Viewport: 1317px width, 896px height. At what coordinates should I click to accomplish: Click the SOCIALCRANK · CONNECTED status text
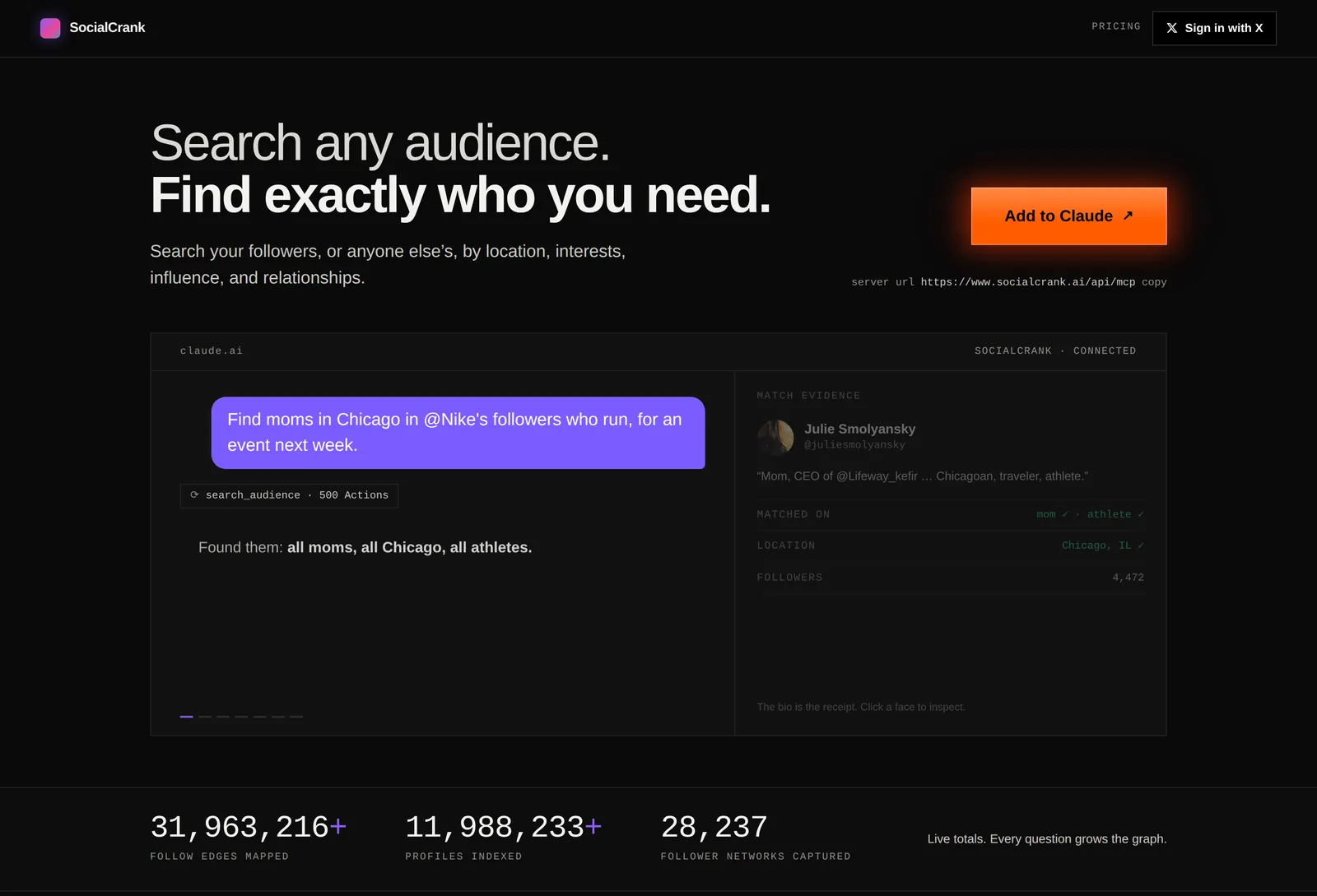1055,351
